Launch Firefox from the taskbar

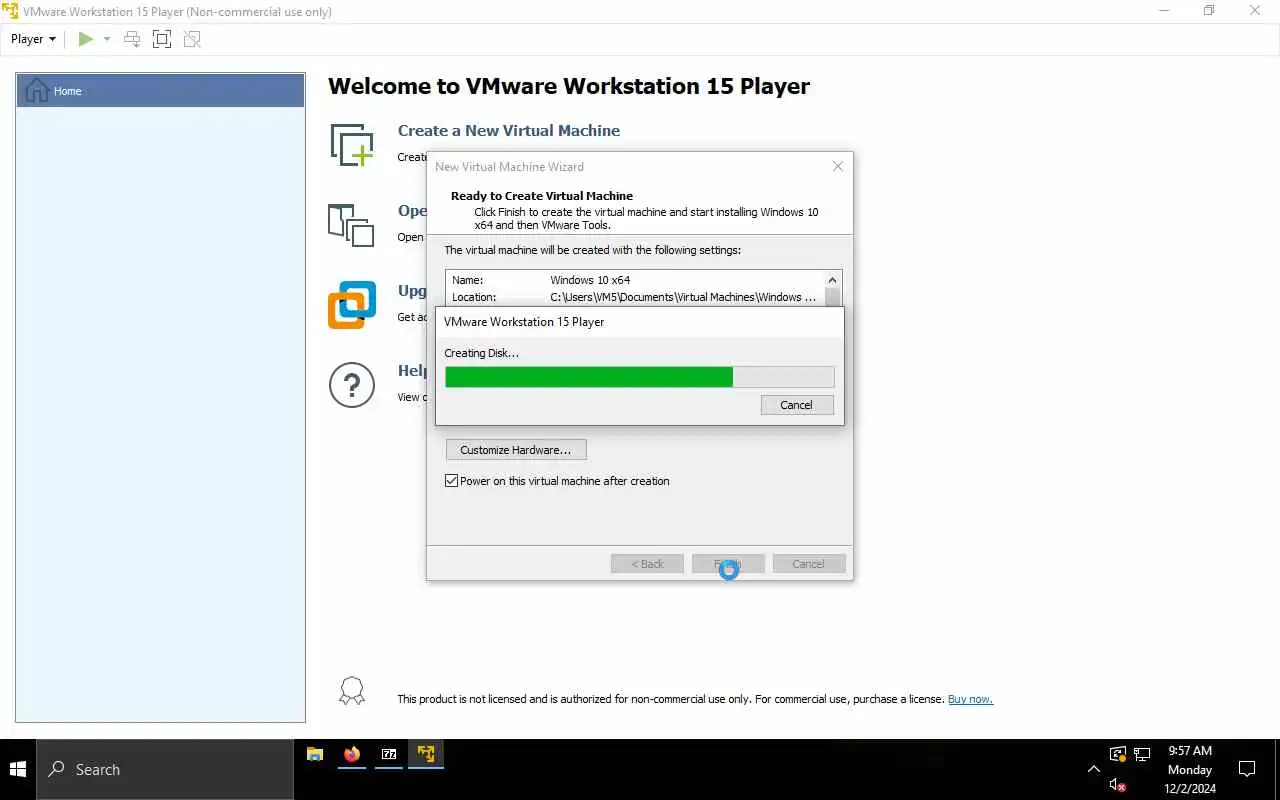[352, 755]
